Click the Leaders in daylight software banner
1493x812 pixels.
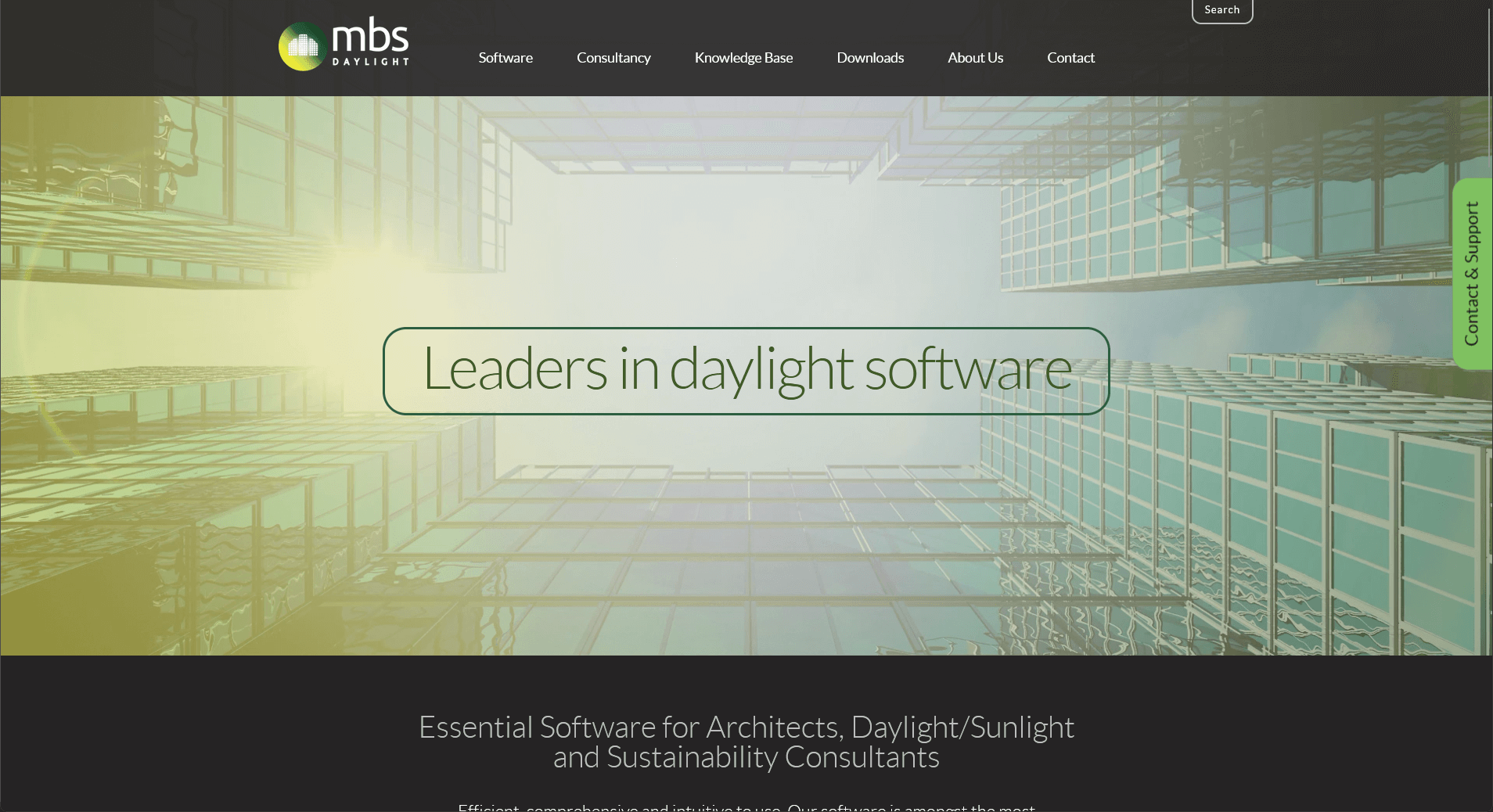(x=746, y=371)
